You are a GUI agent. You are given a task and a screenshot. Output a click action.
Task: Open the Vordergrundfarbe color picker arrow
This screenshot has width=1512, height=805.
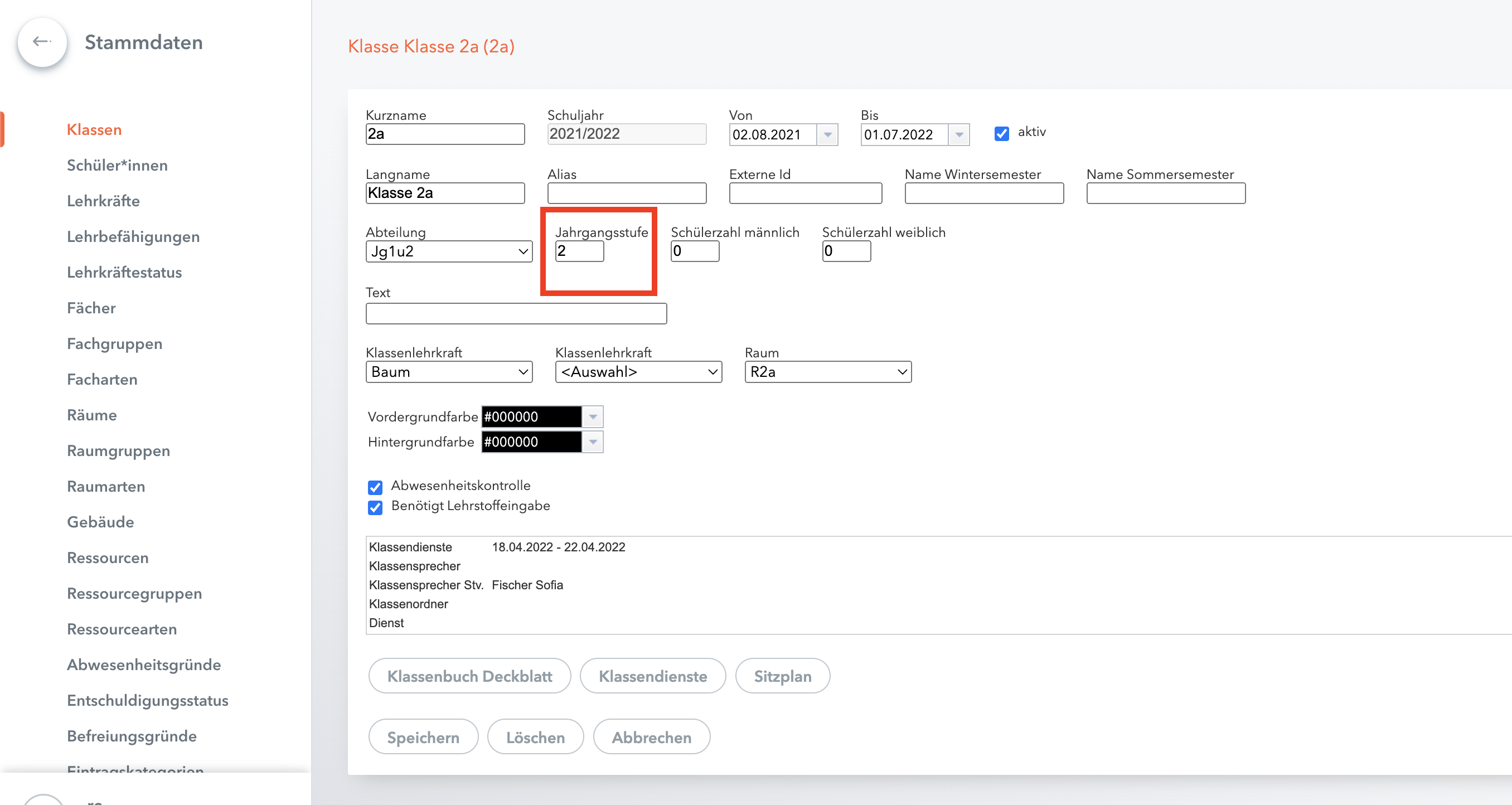[593, 416]
